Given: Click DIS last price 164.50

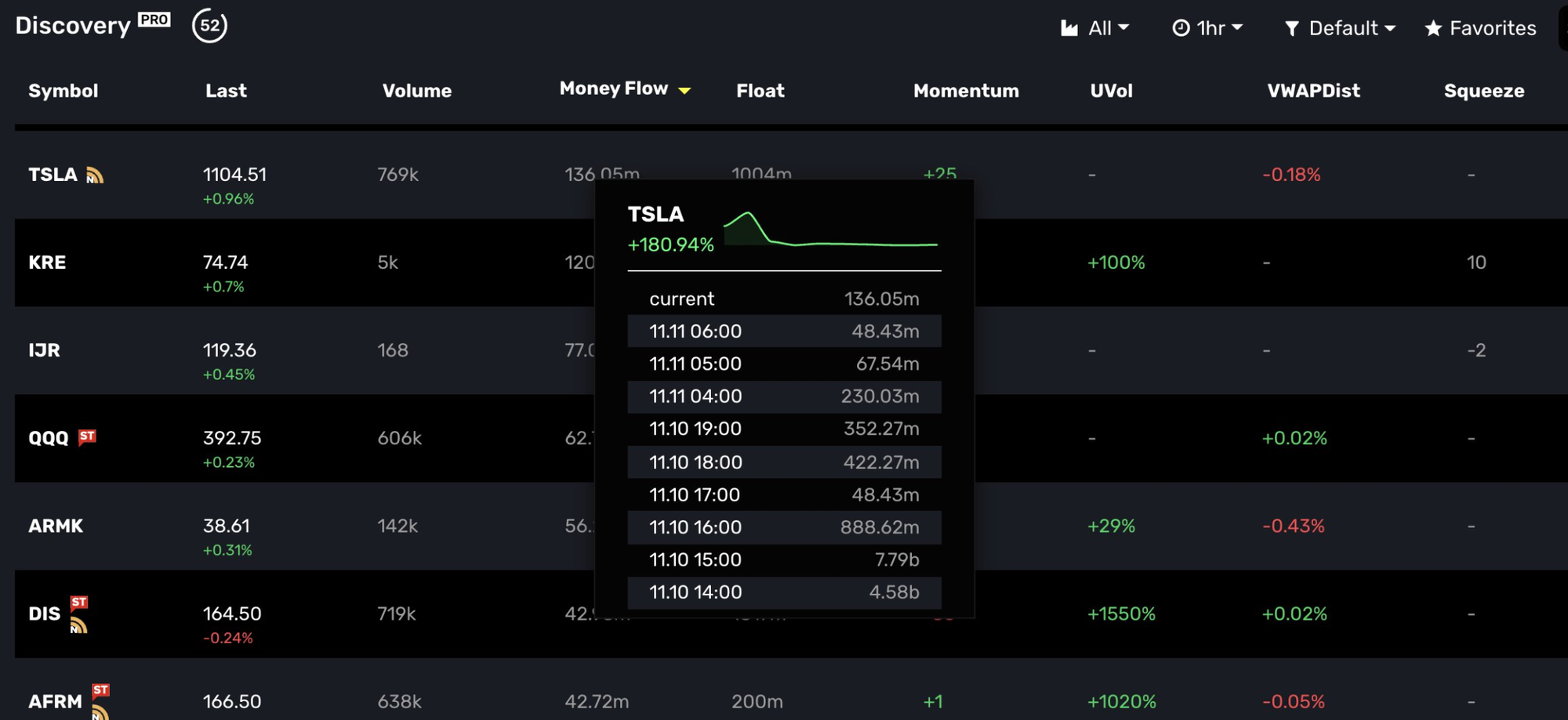Looking at the screenshot, I should (x=232, y=613).
